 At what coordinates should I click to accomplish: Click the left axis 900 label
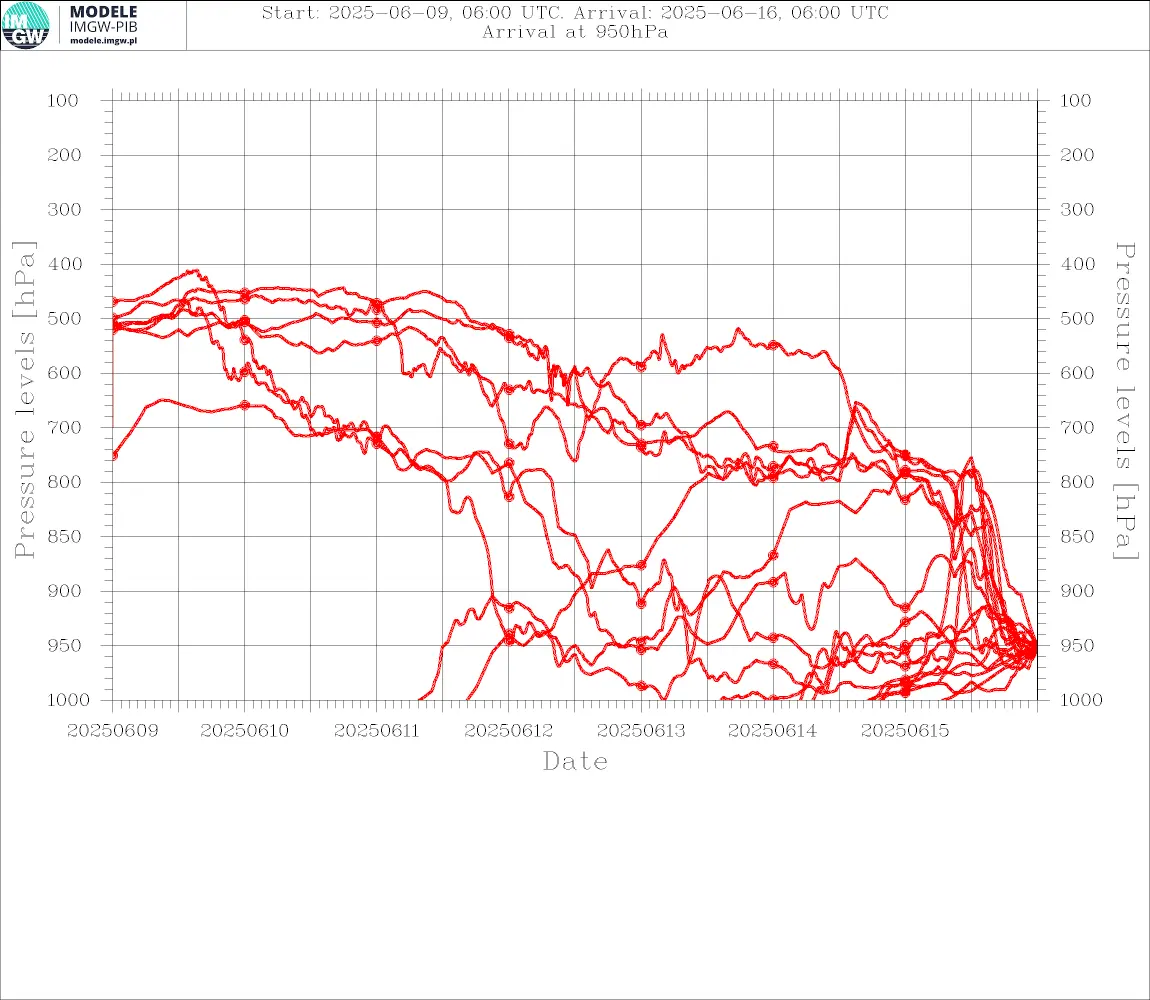[65, 591]
